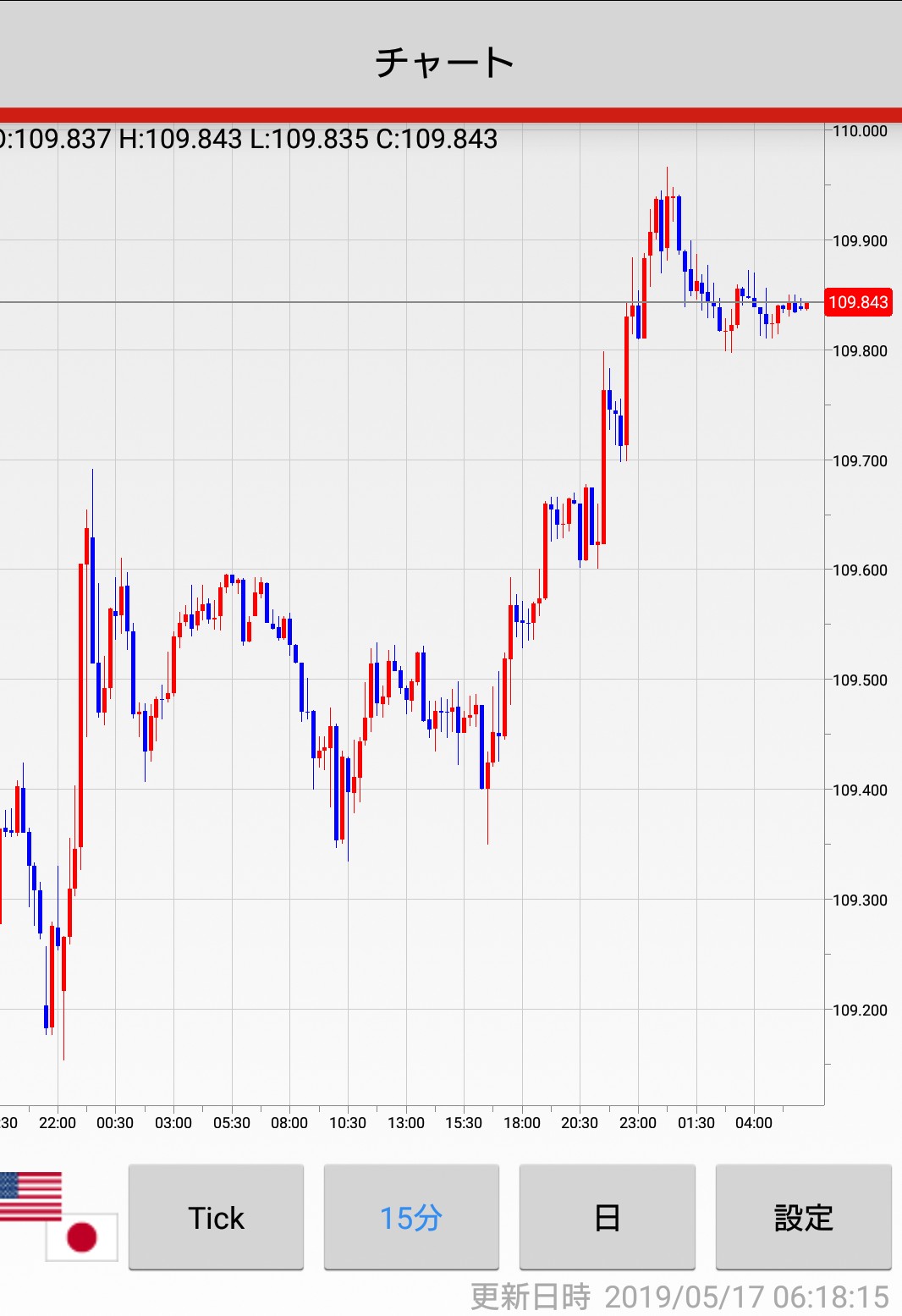This screenshot has height=1316, width=902.
Task: Open the 15分 timeframe selector
Action: click(411, 1217)
